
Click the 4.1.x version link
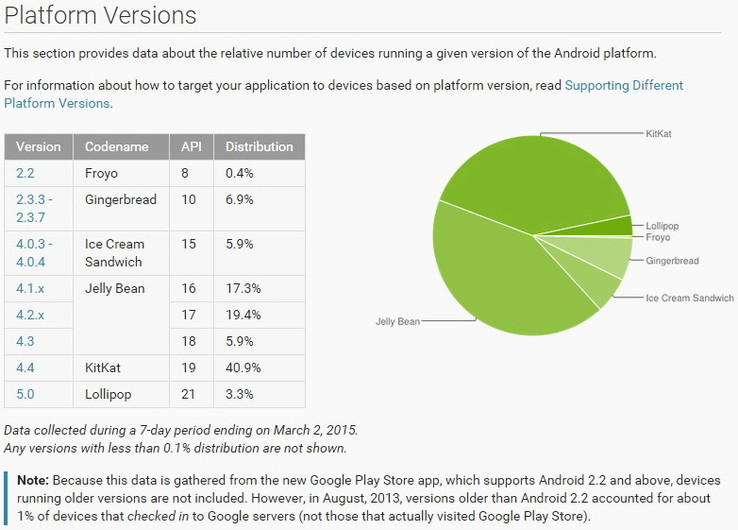coord(30,288)
